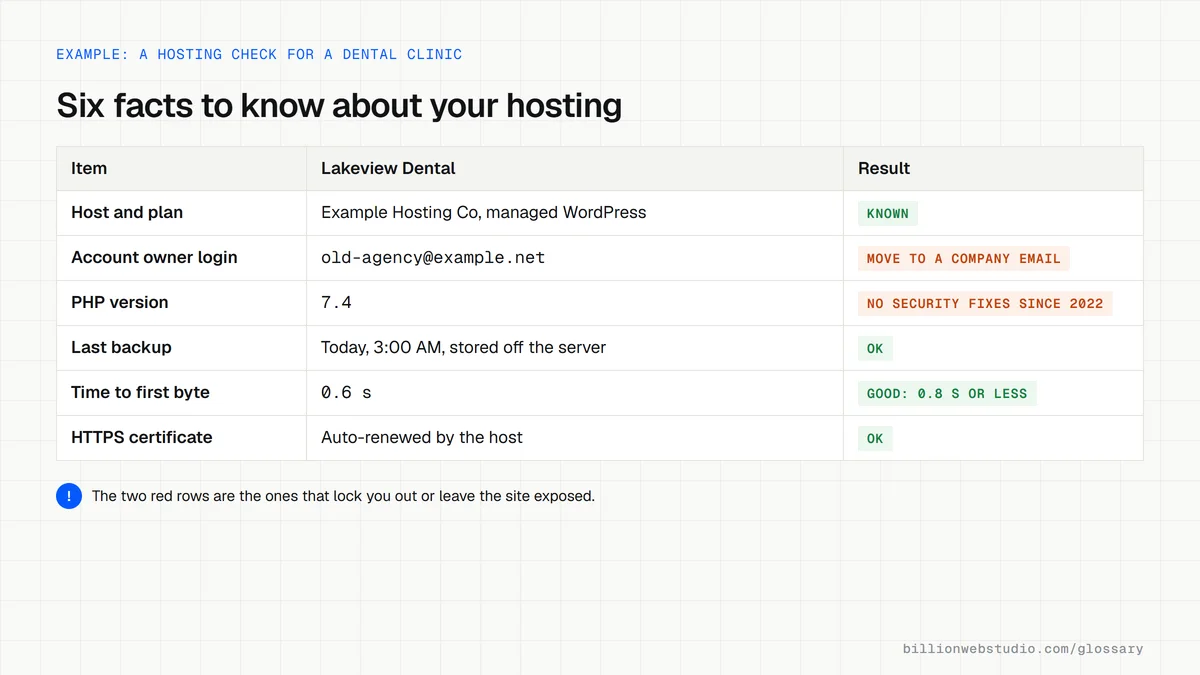The width and height of the screenshot is (1200, 675).
Task: Click the 'PHP version' row label
Action: 120,302
